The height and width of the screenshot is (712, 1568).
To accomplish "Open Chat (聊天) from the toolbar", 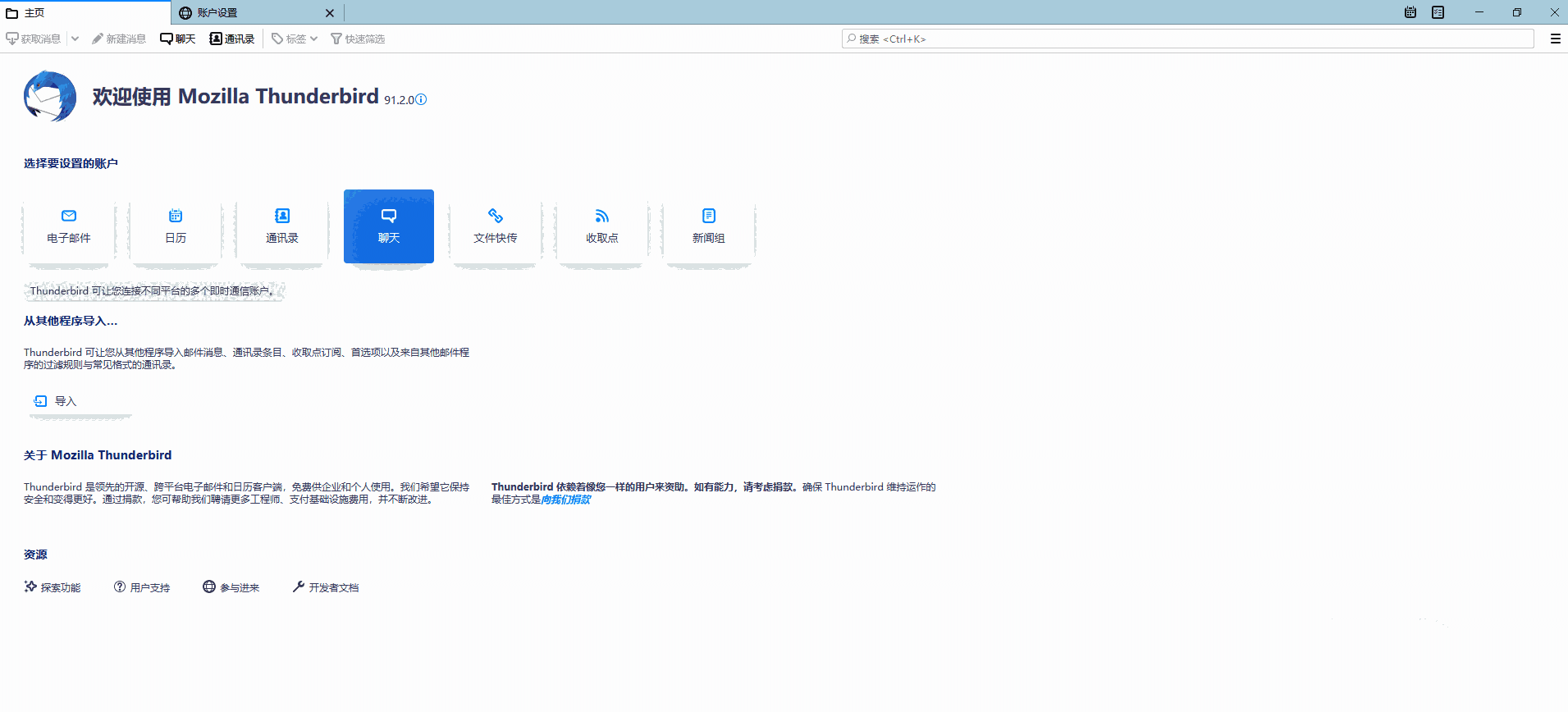I will tap(178, 39).
